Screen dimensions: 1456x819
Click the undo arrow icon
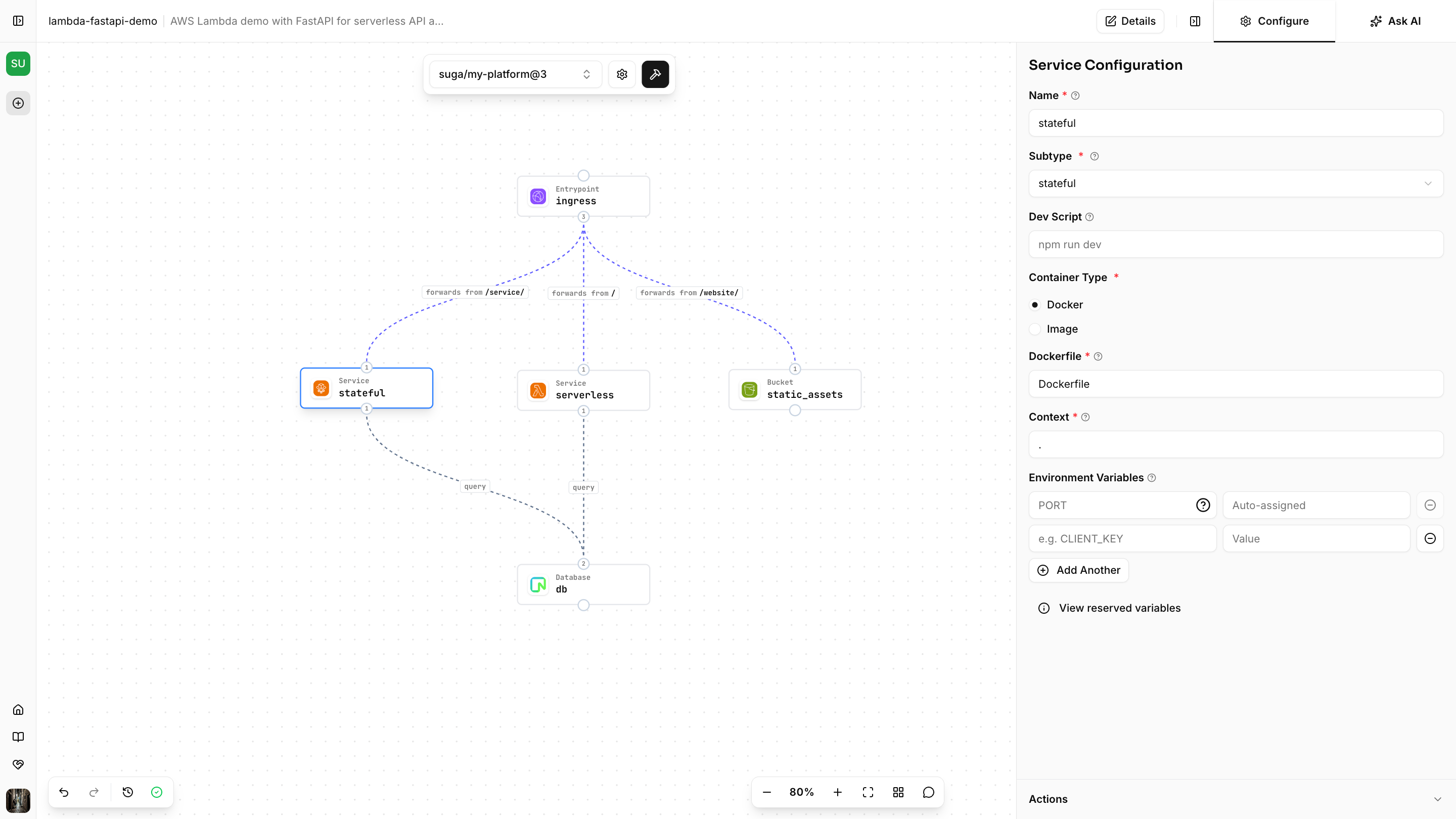(64, 792)
